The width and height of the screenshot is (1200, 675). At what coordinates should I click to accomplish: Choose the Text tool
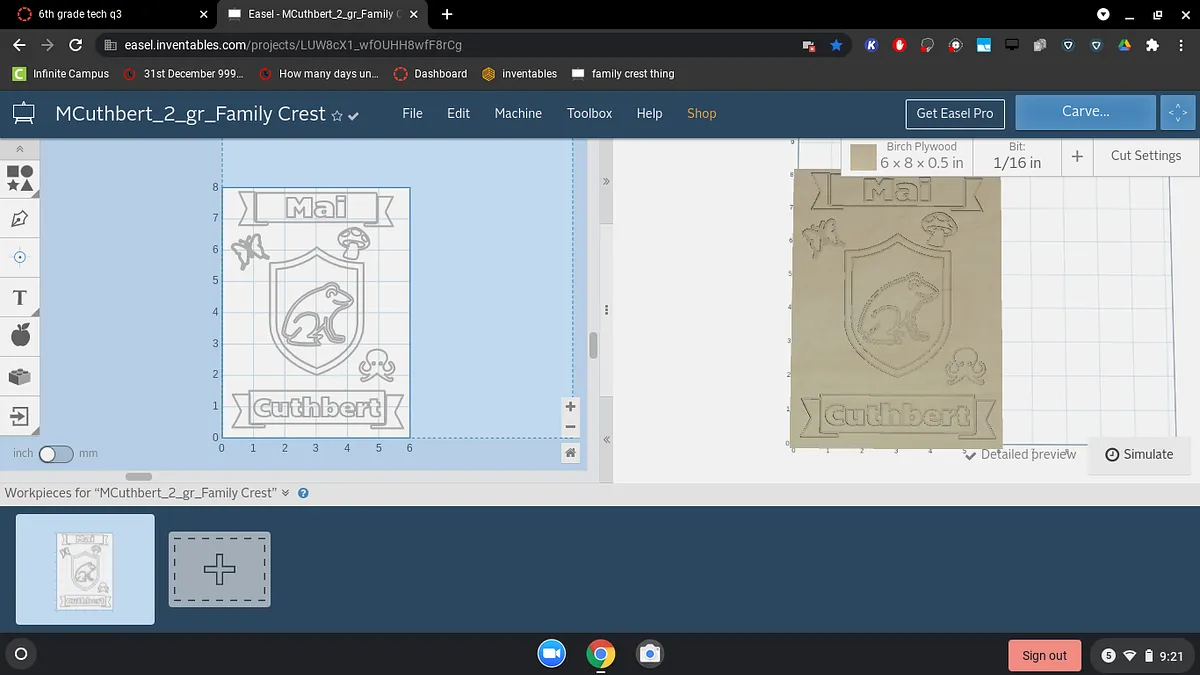tap(20, 297)
